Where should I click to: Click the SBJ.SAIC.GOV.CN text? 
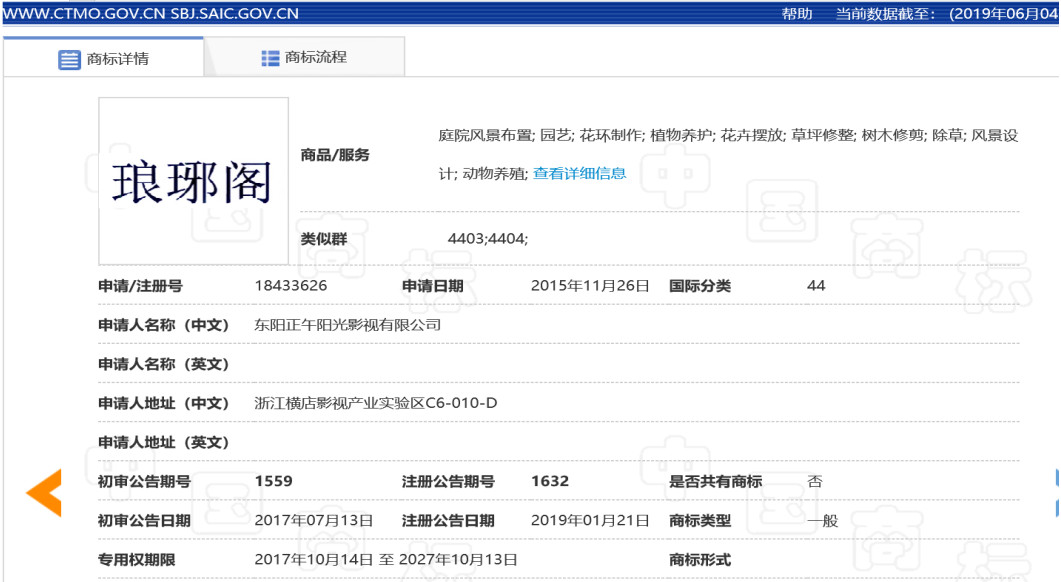click(235, 15)
